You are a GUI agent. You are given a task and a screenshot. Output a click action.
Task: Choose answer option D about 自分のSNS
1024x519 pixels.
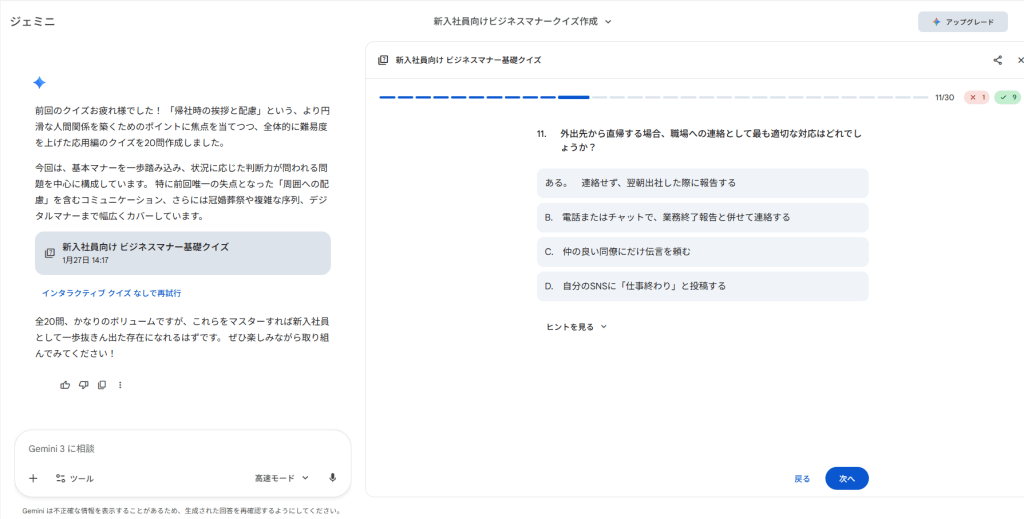(702, 286)
